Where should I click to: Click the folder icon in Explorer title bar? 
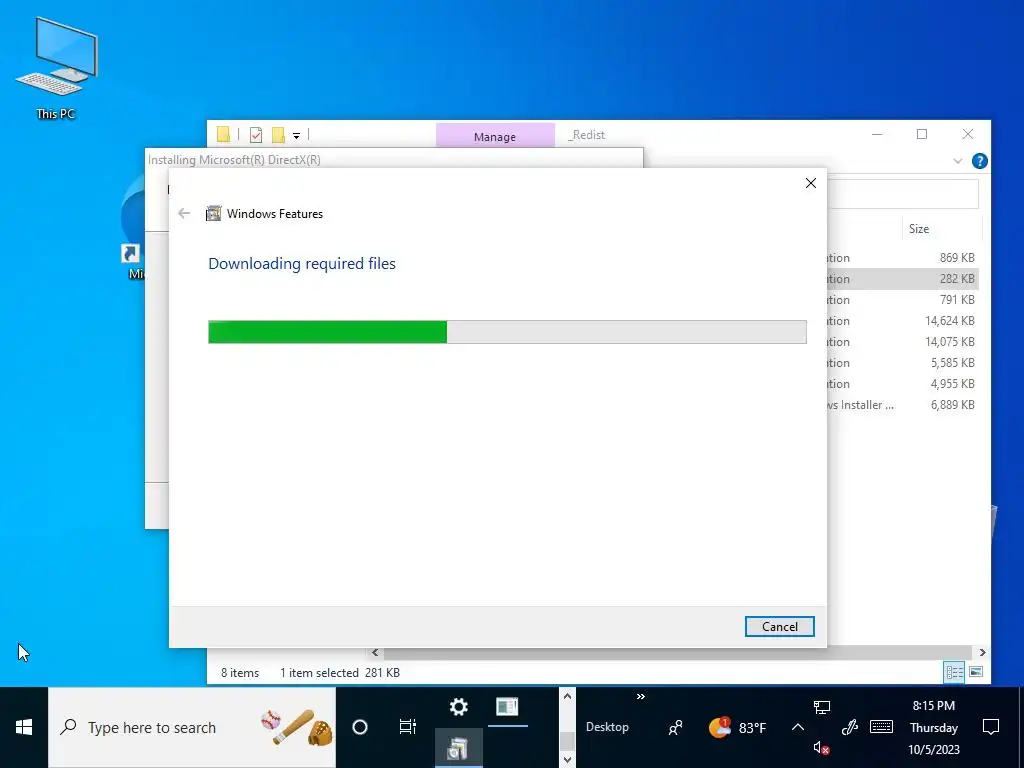point(223,135)
